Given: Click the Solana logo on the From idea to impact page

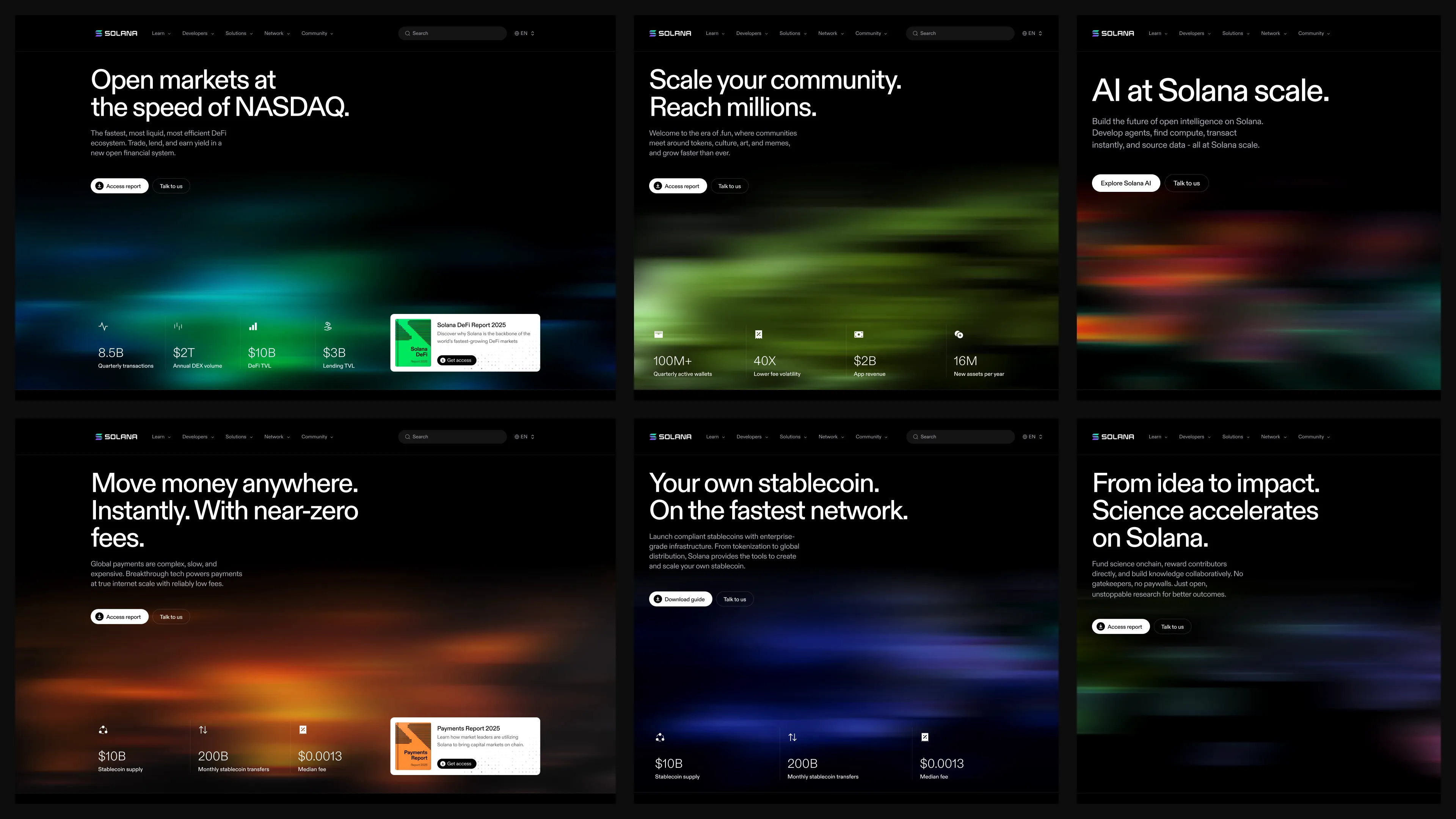Looking at the screenshot, I should [x=1113, y=437].
